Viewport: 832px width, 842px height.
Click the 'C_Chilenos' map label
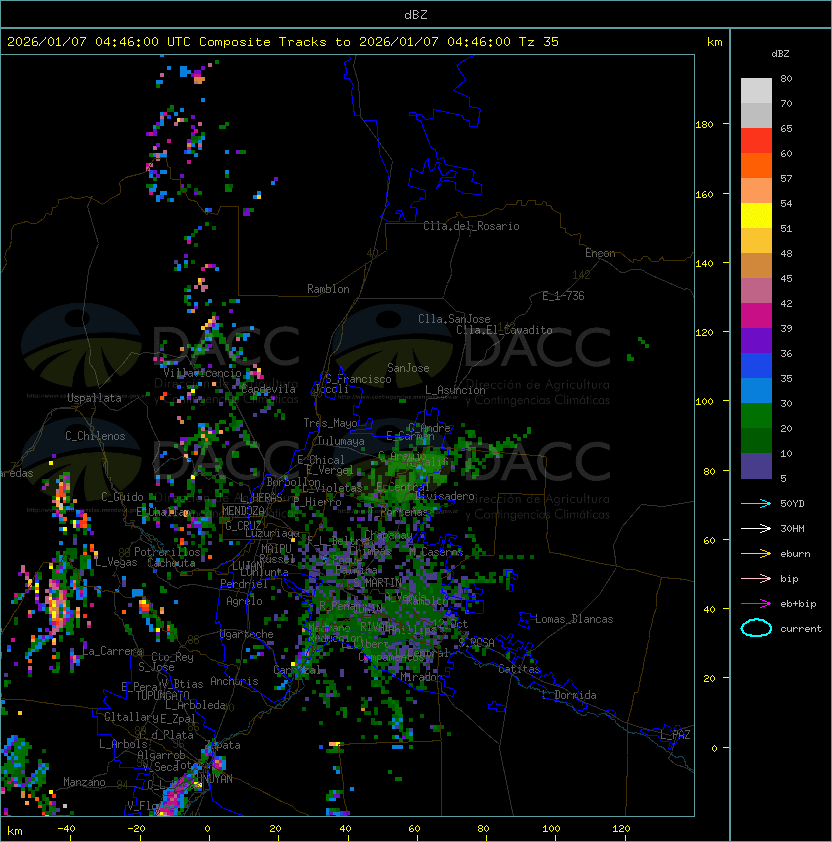point(95,436)
